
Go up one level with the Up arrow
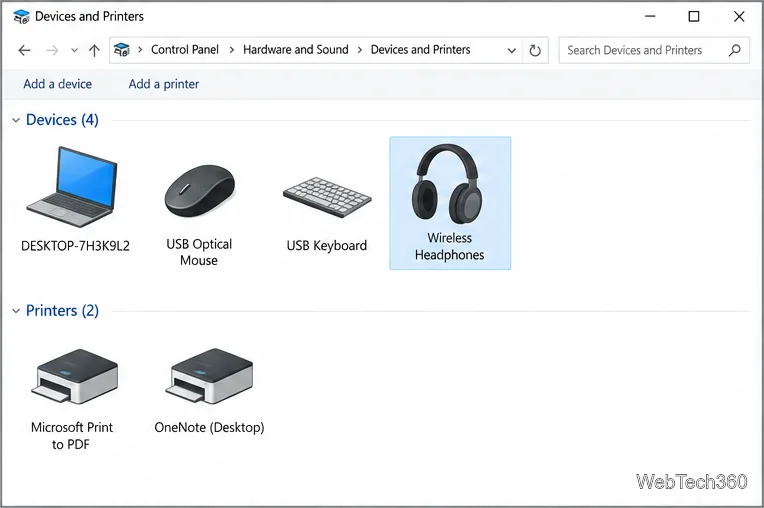coord(94,50)
